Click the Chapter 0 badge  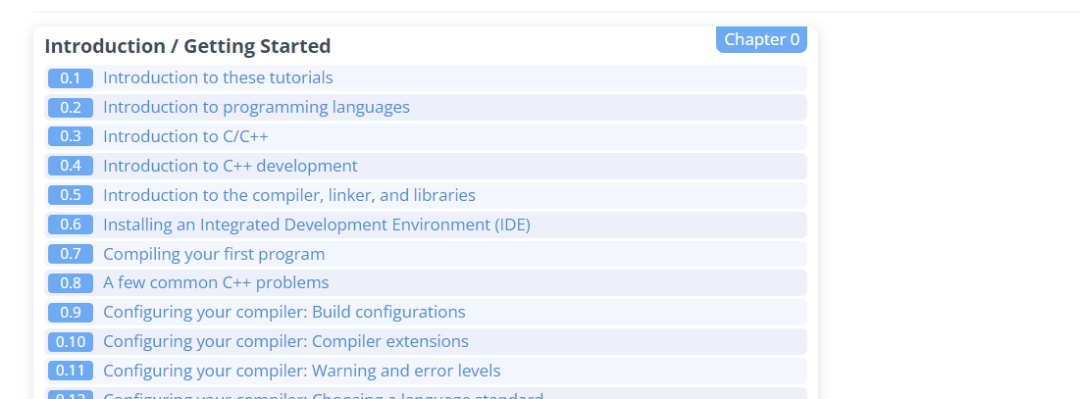coord(761,39)
